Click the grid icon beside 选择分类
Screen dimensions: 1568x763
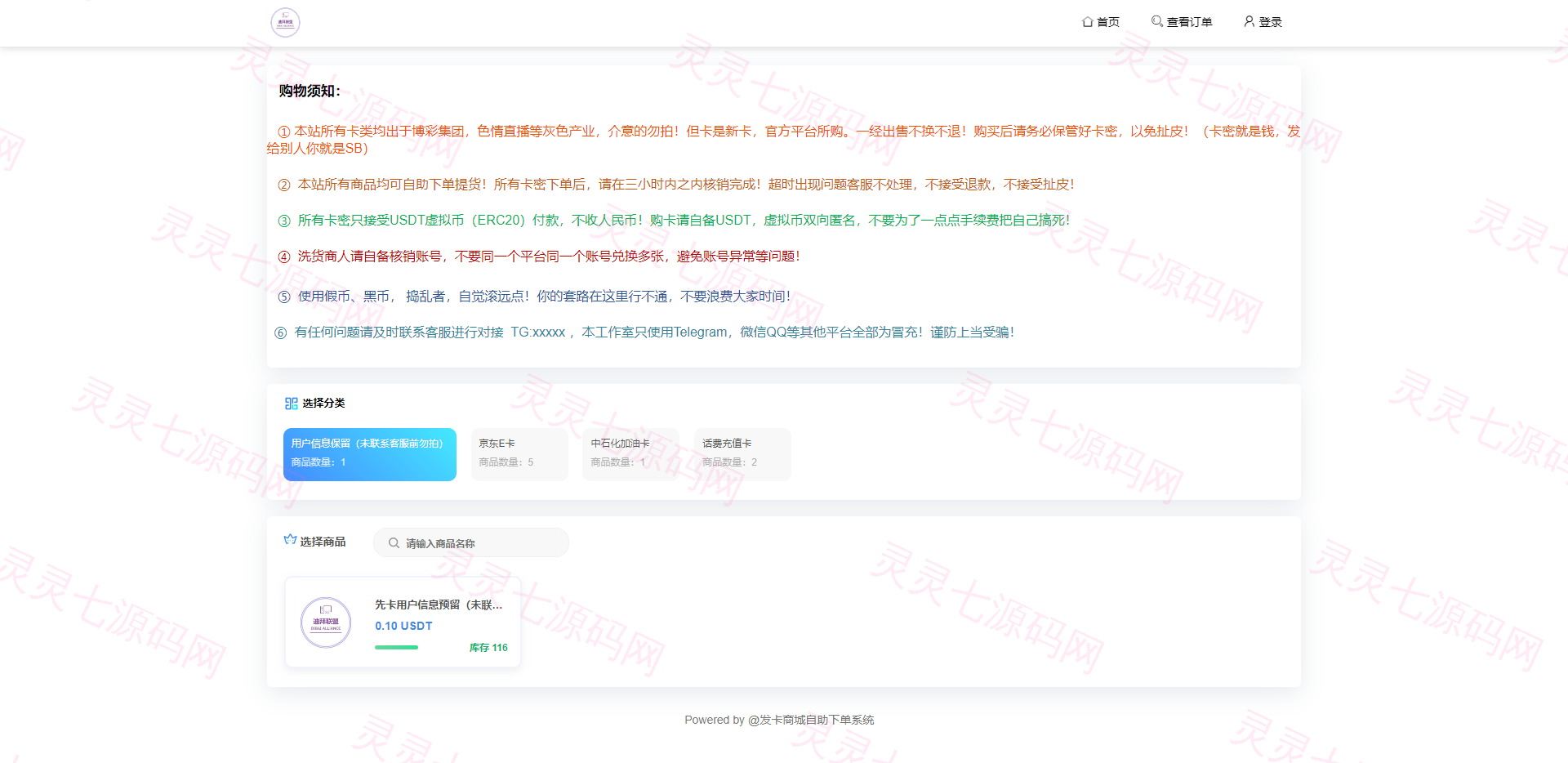pos(291,404)
